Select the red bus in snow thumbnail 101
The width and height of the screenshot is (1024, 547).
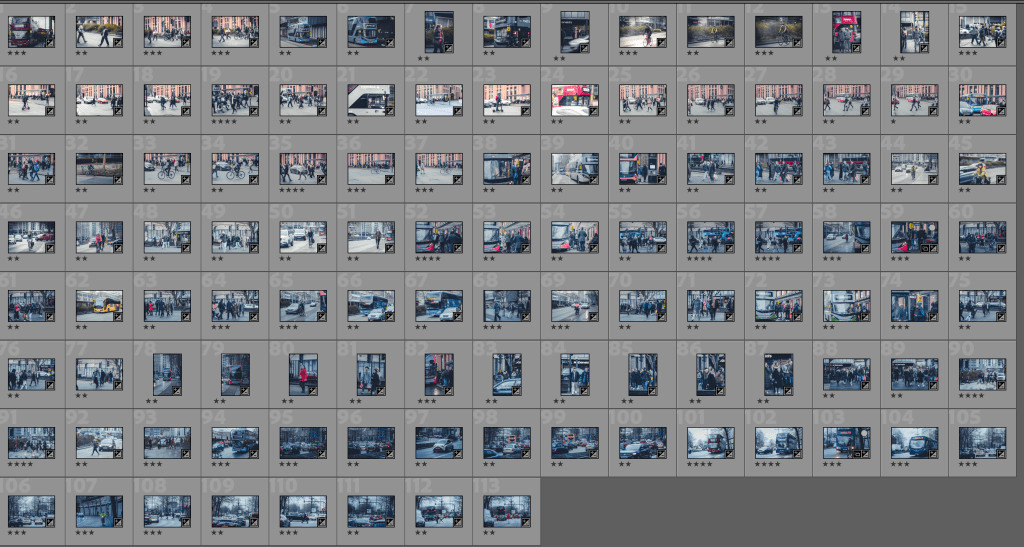click(x=710, y=442)
